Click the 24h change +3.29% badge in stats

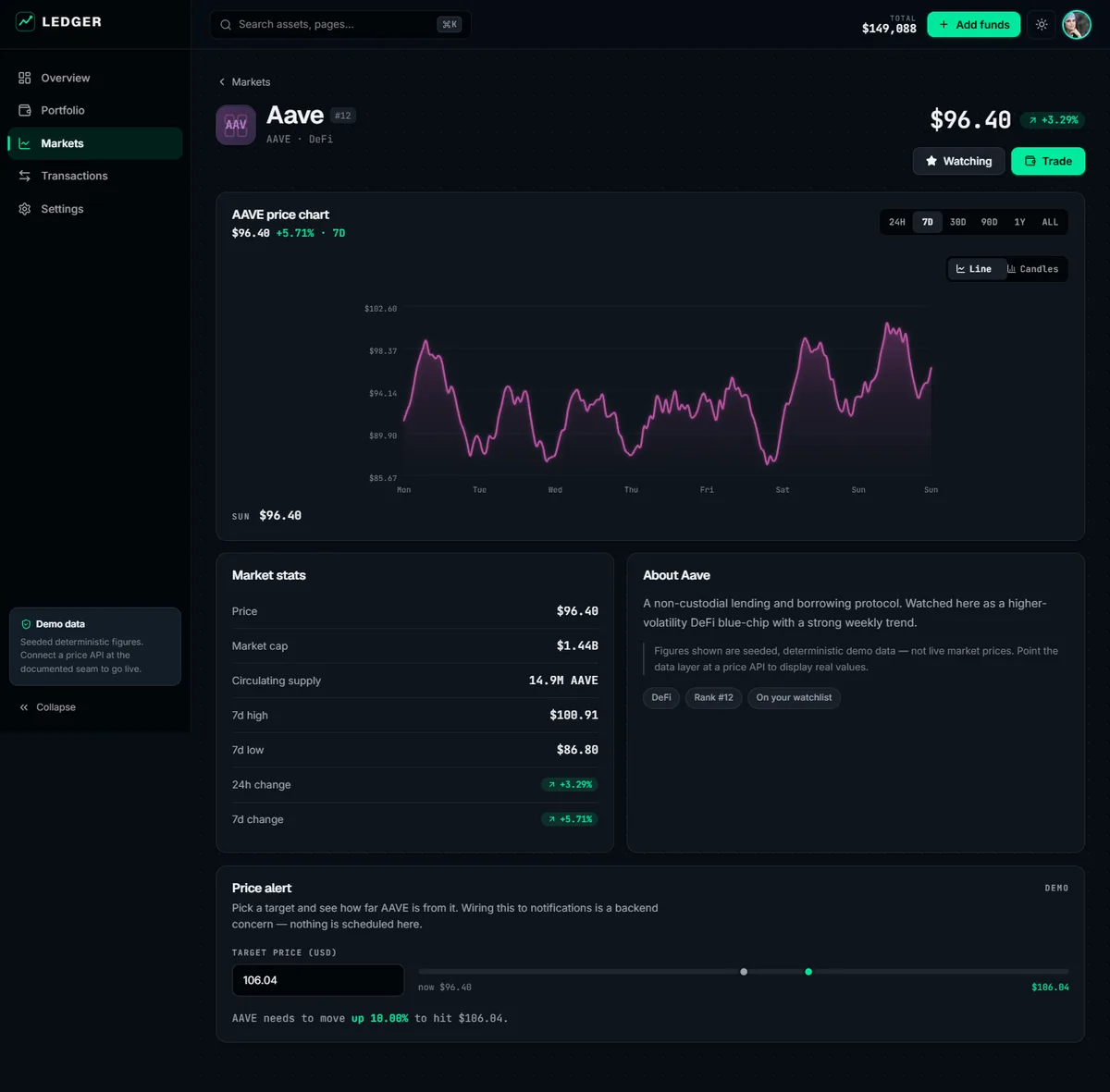click(x=570, y=784)
